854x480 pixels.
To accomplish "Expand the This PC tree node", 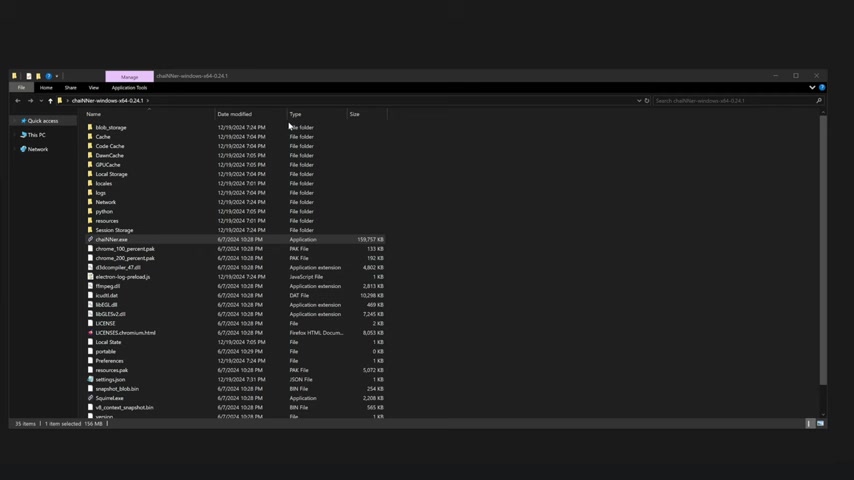I will (x=15, y=135).
